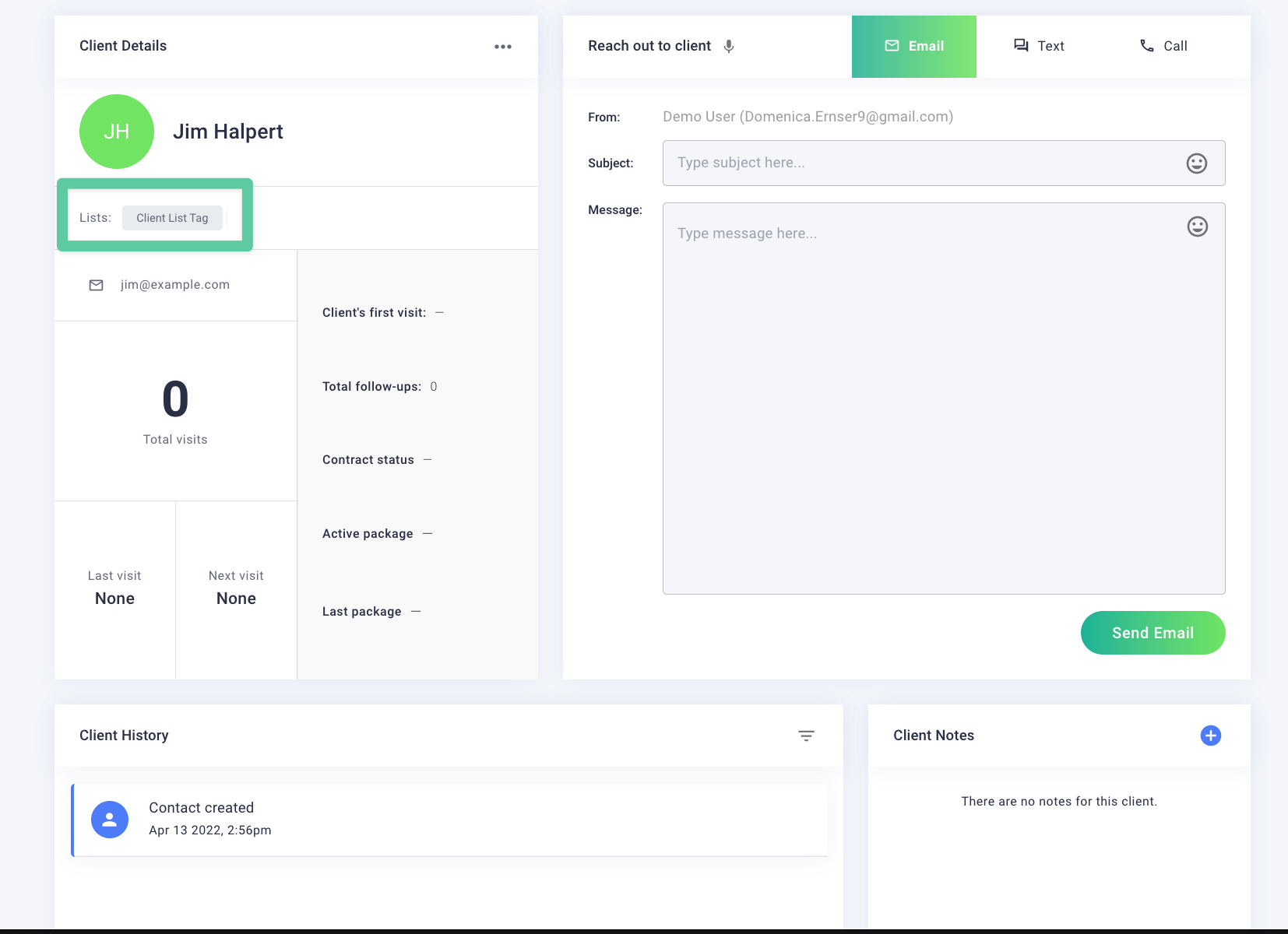Click the no notes for this client message

pos(1059,802)
